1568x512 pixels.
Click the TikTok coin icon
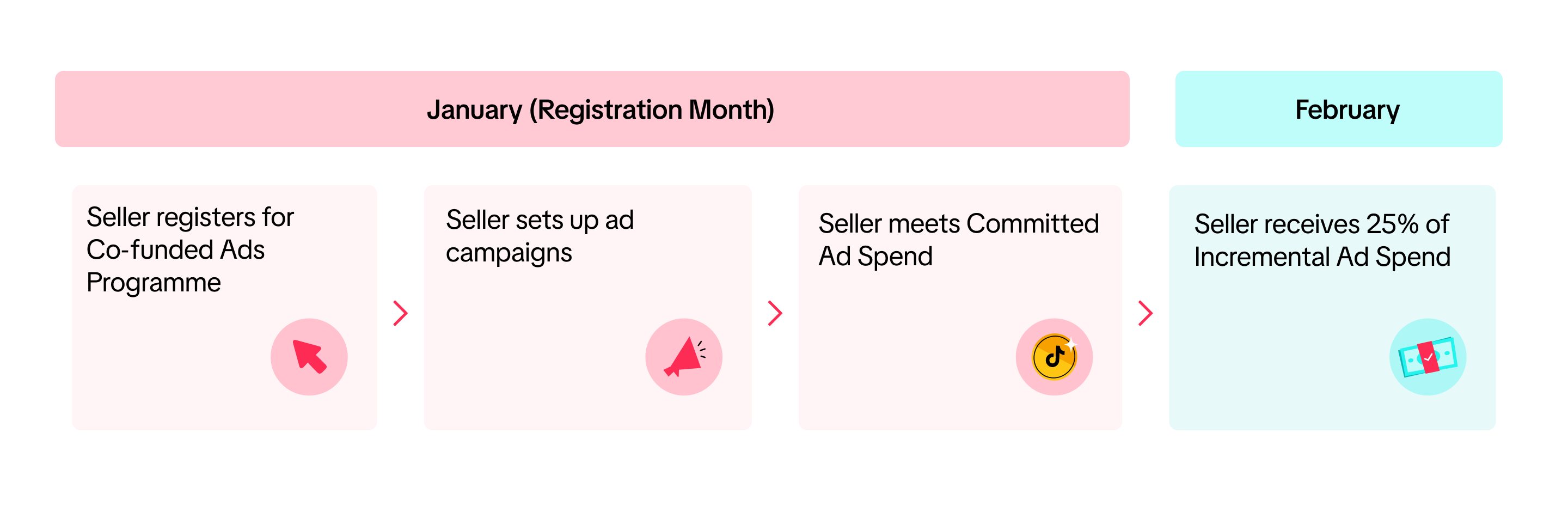point(1053,357)
